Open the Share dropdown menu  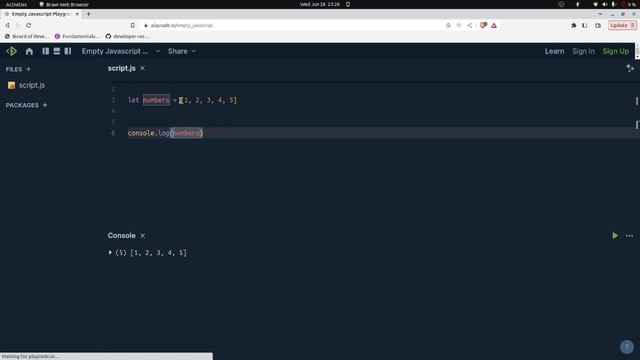point(182,51)
